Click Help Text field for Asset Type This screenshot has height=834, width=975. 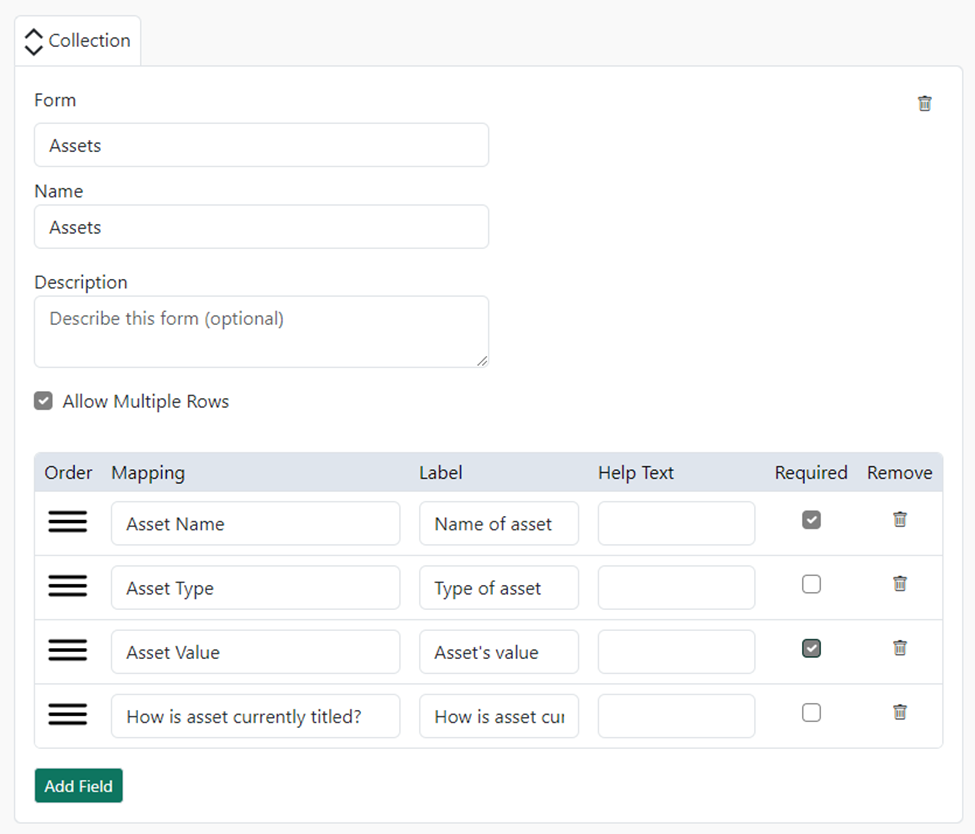click(x=677, y=588)
